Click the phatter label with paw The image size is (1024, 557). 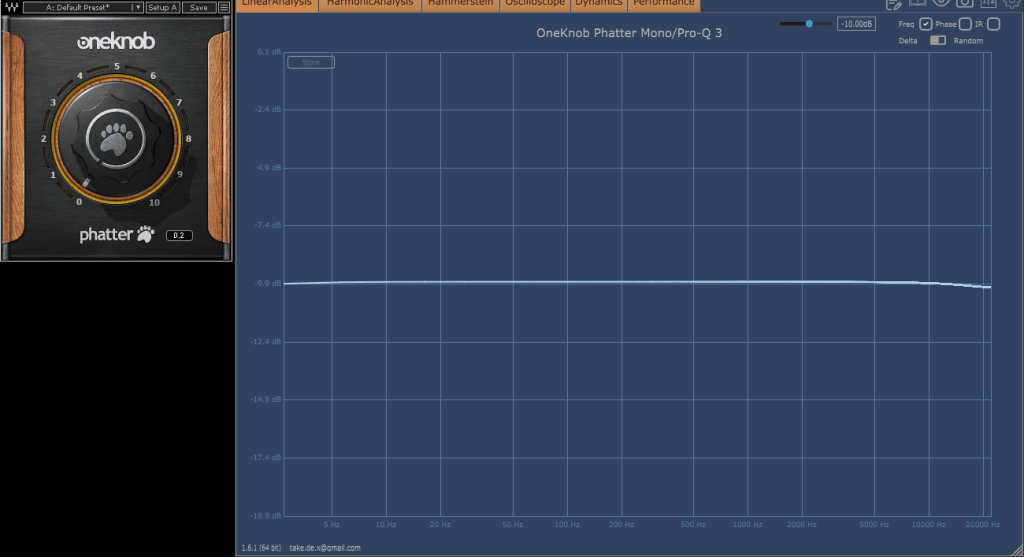[x=117, y=234]
